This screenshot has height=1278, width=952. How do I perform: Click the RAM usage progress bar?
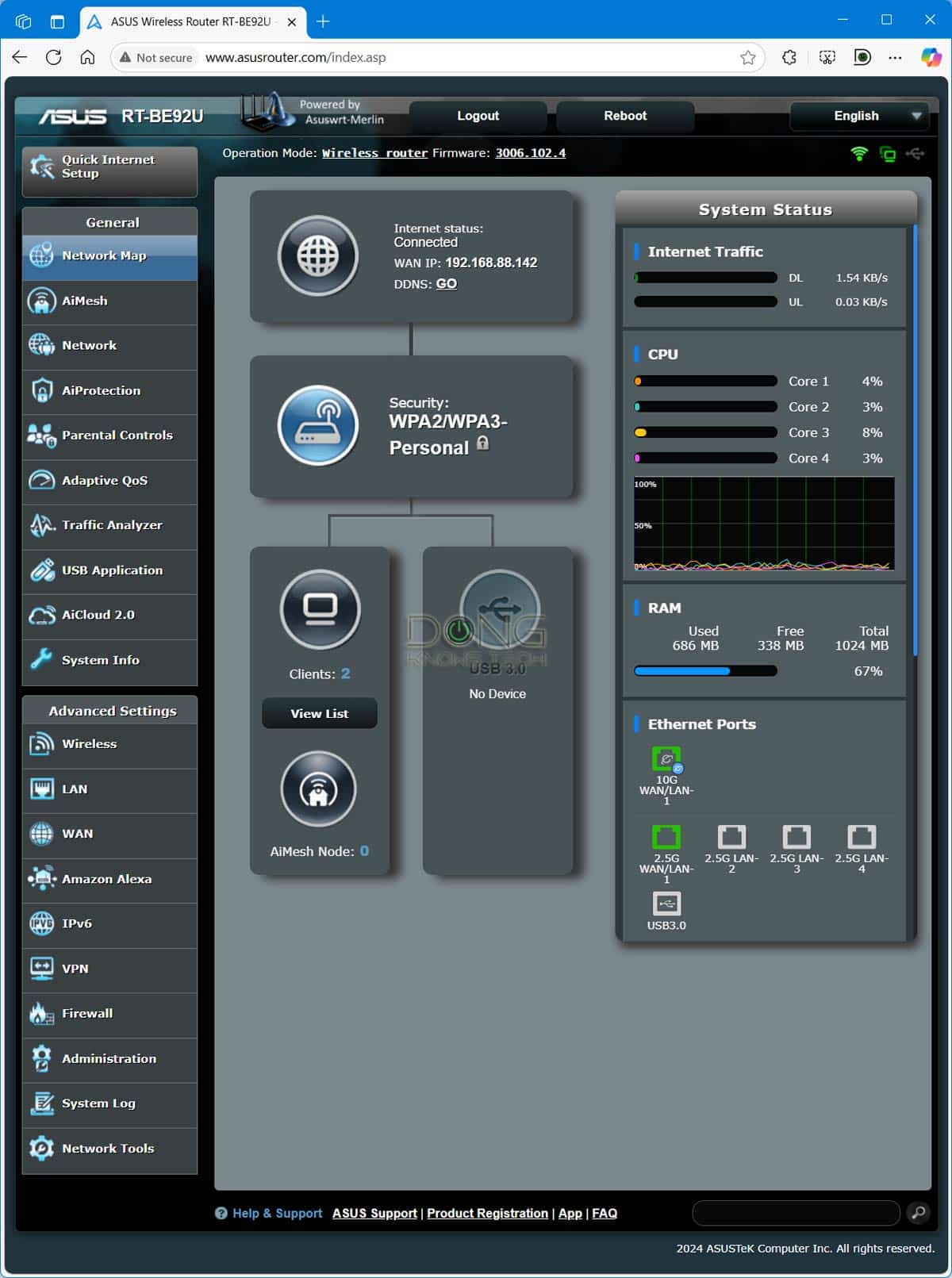pyautogui.click(x=705, y=671)
